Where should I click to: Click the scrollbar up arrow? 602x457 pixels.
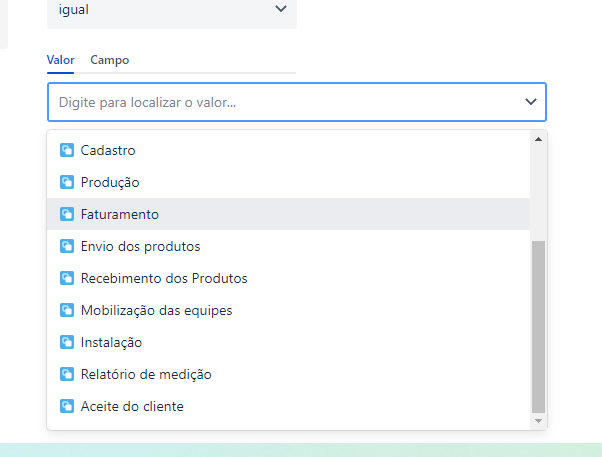539,139
